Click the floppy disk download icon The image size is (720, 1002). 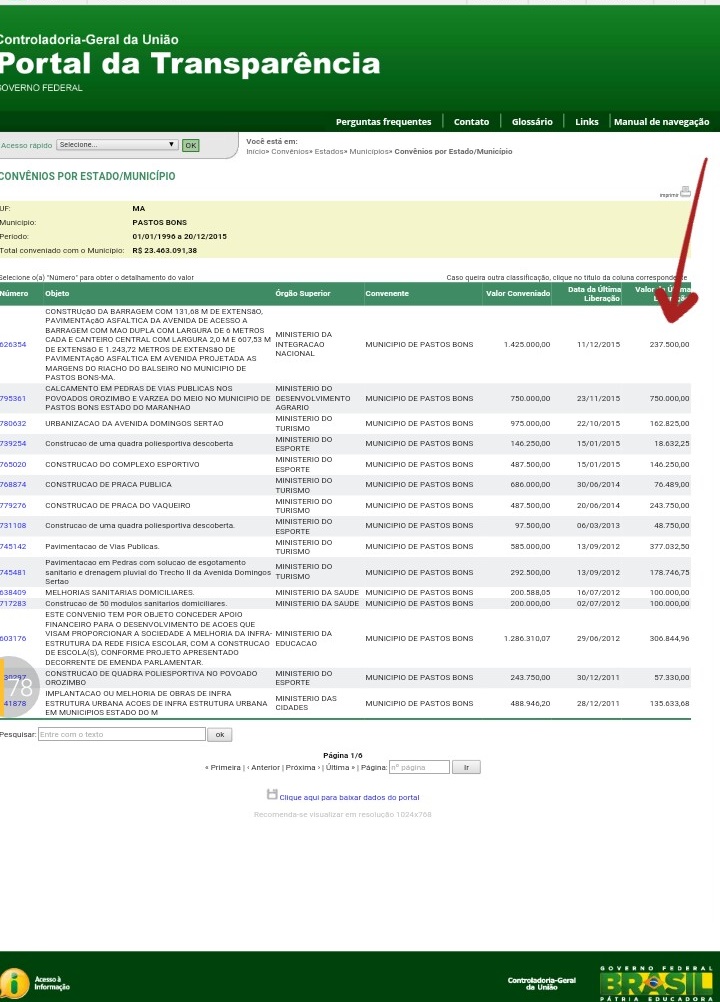pyautogui.click(x=272, y=794)
